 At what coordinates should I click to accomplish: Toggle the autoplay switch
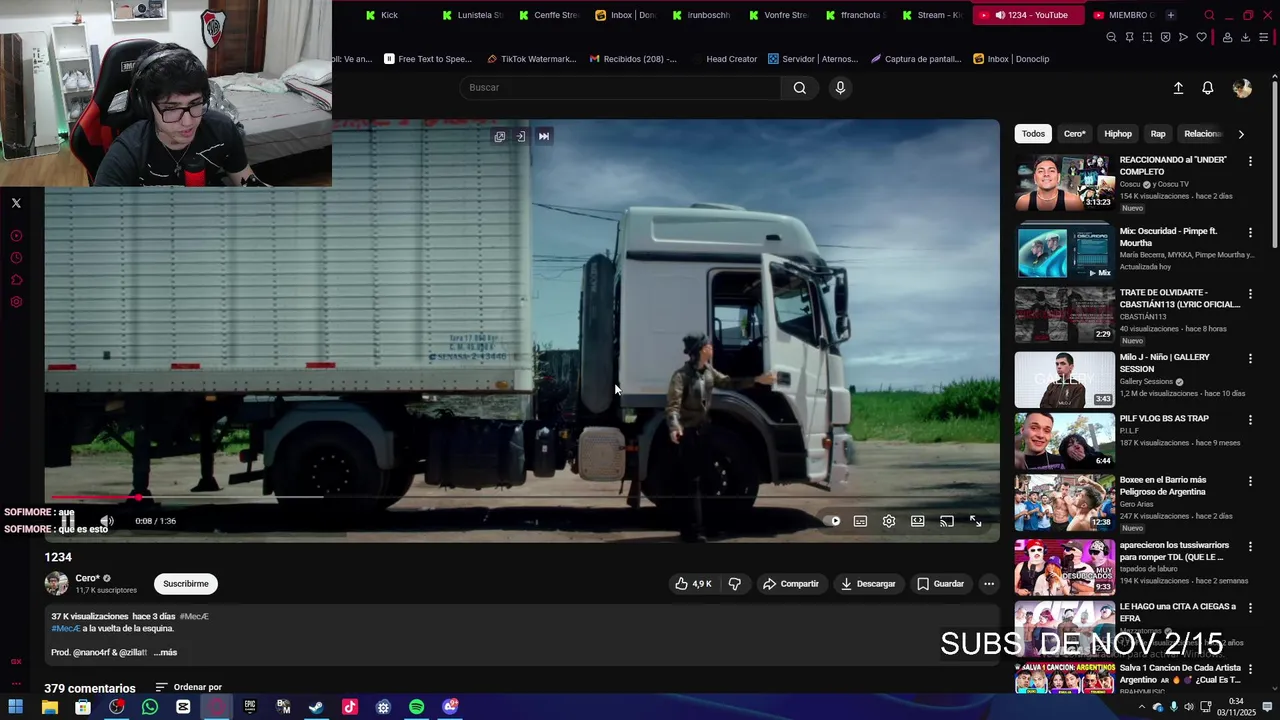click(832, 521)
